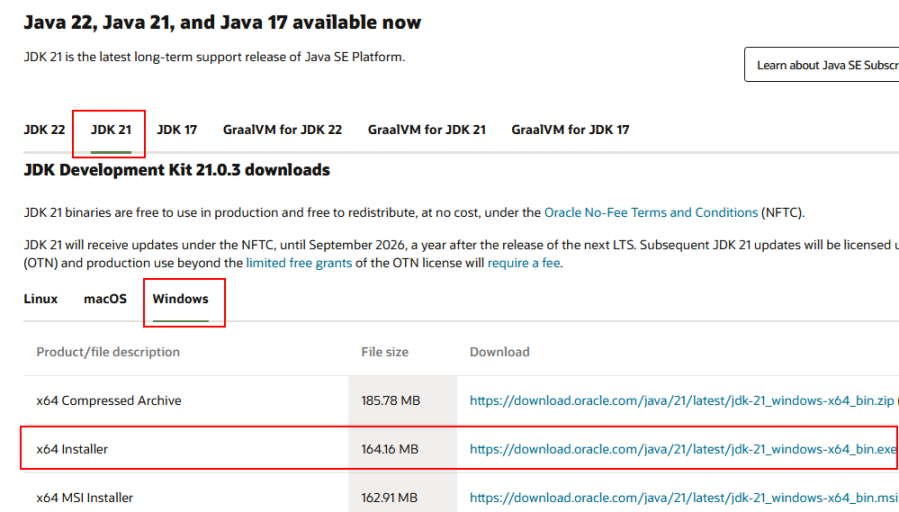Open the limited free grants link

pyautogui.click(x=298, y=263)
